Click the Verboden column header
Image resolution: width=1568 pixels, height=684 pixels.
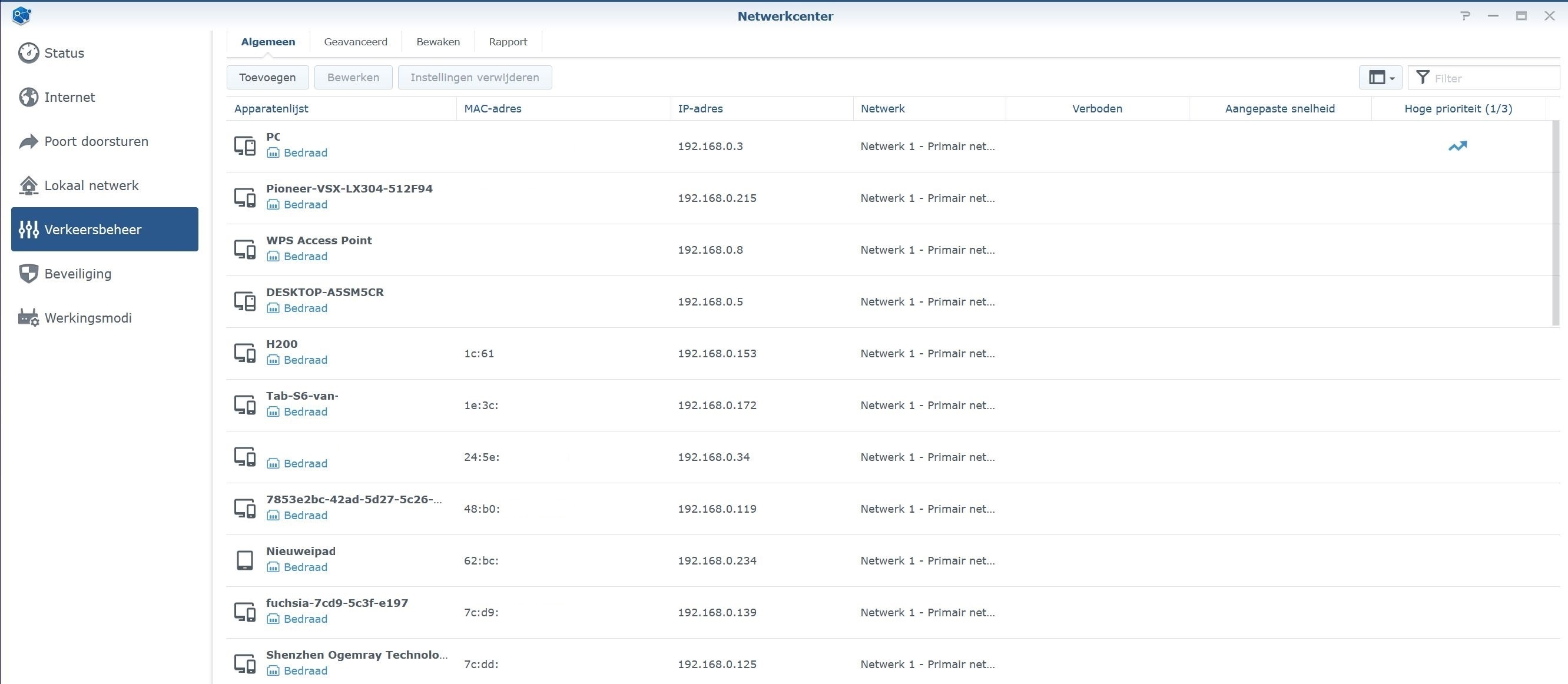1098,108
